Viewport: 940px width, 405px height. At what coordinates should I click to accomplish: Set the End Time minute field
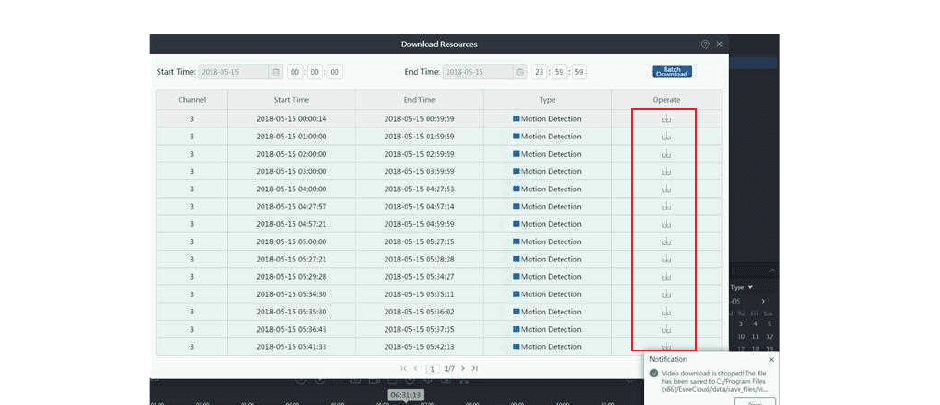click(x=559, y=72)
